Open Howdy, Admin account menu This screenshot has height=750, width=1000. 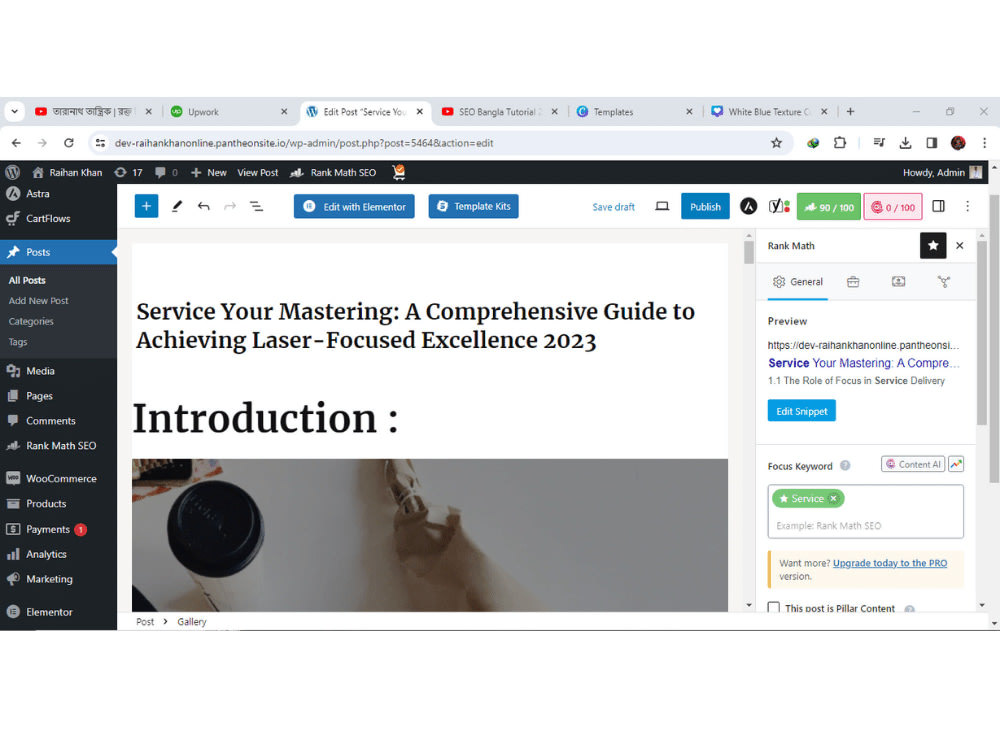coord(942,172)
